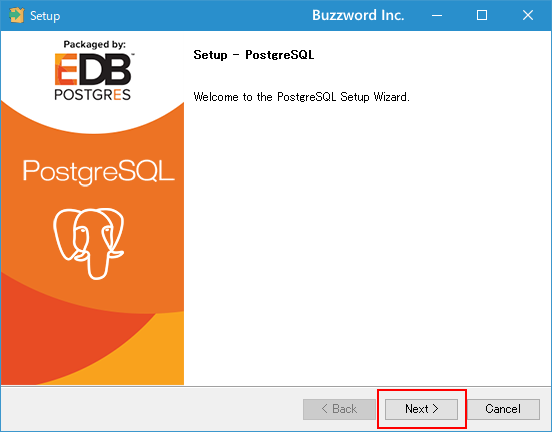Click the 'Setup - PostgreSQL' heading

(x=253, y=55)
